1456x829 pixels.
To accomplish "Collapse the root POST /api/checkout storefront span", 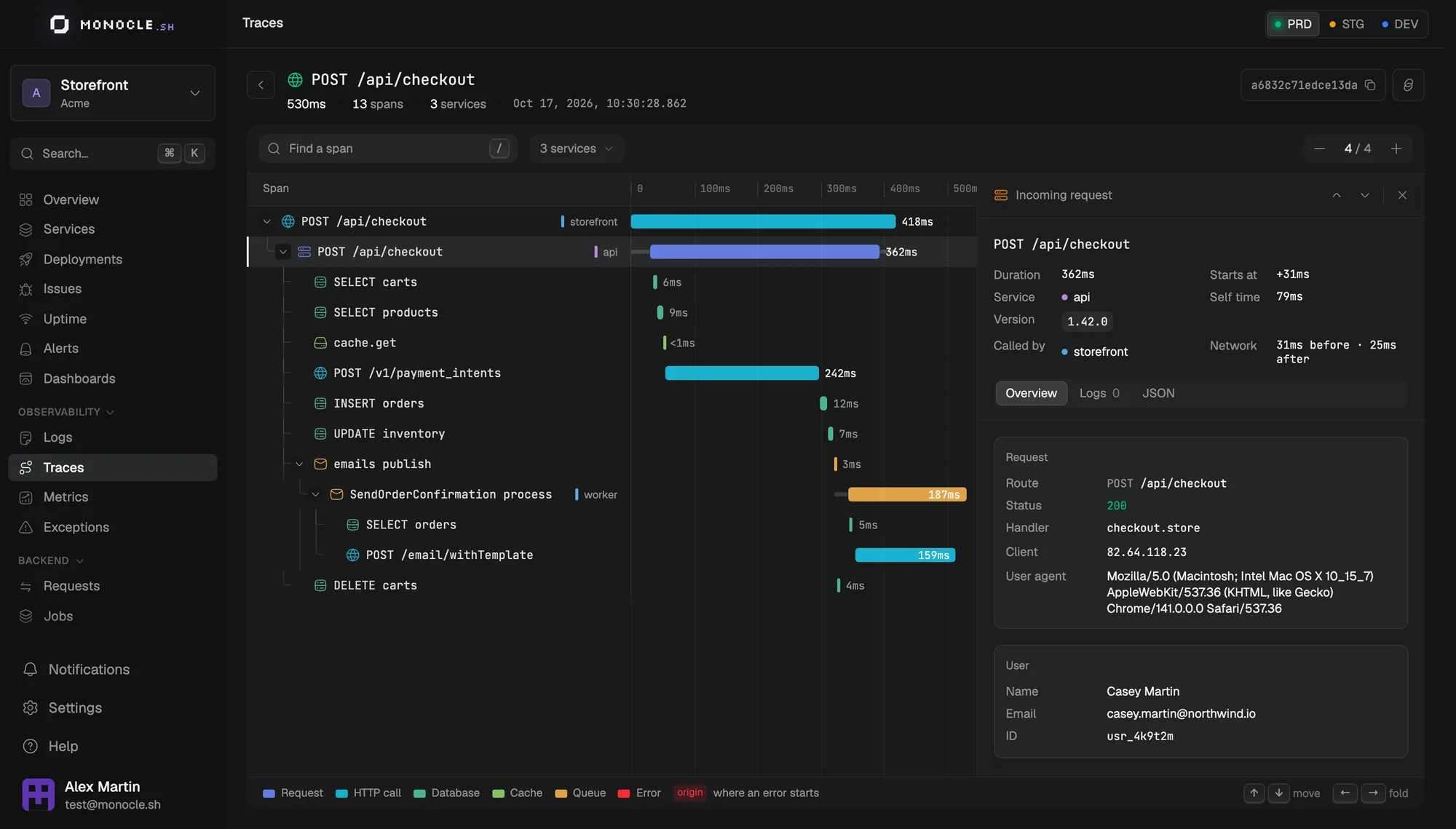I will (x=266, y=221).
